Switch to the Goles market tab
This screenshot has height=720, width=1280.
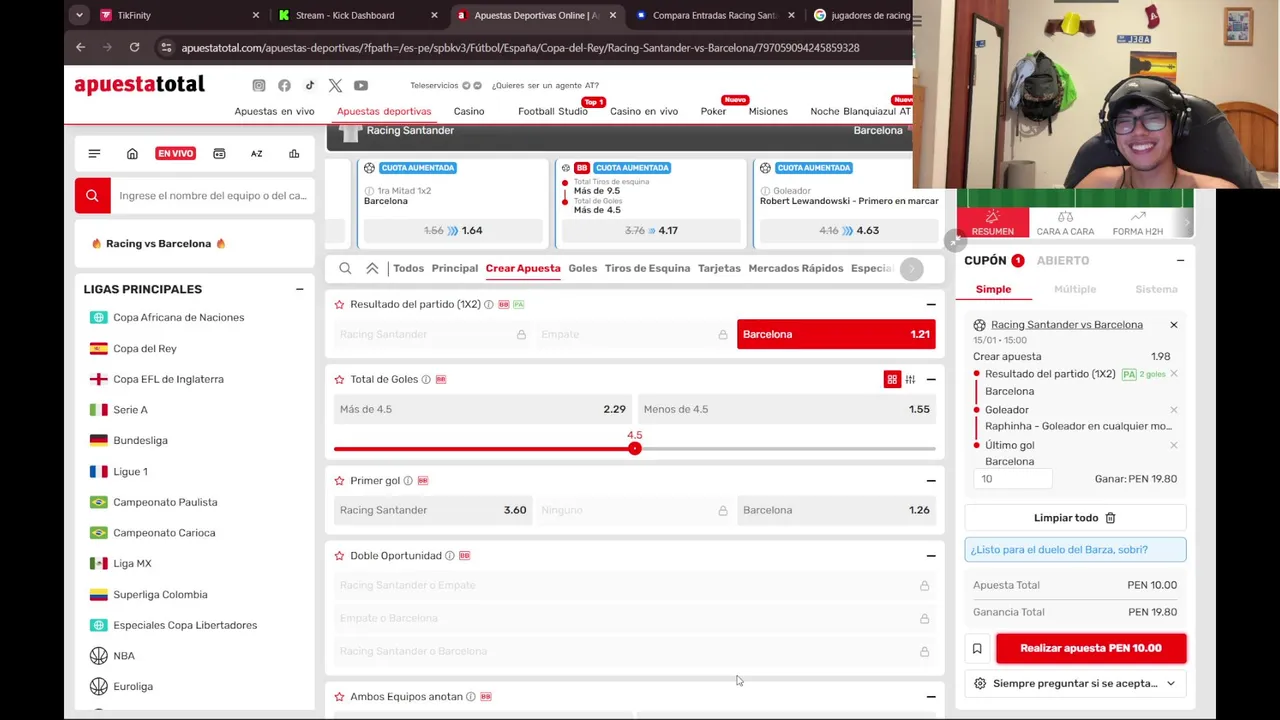[x=582, y=268]
